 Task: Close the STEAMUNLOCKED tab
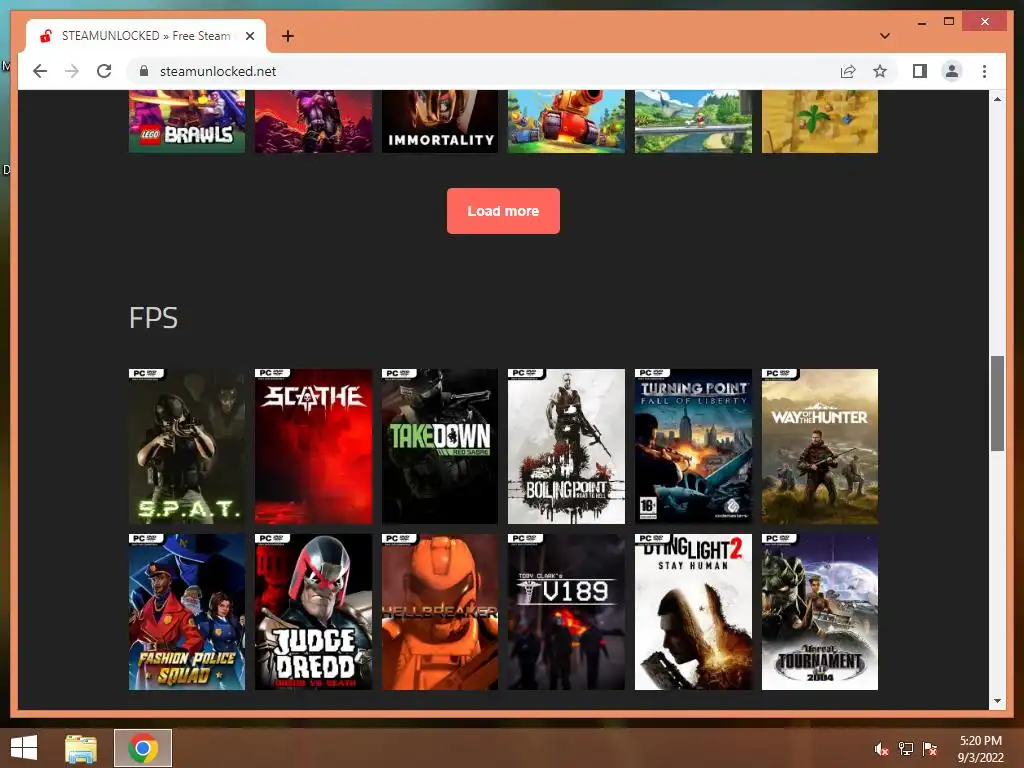click(x=249, y=36)
